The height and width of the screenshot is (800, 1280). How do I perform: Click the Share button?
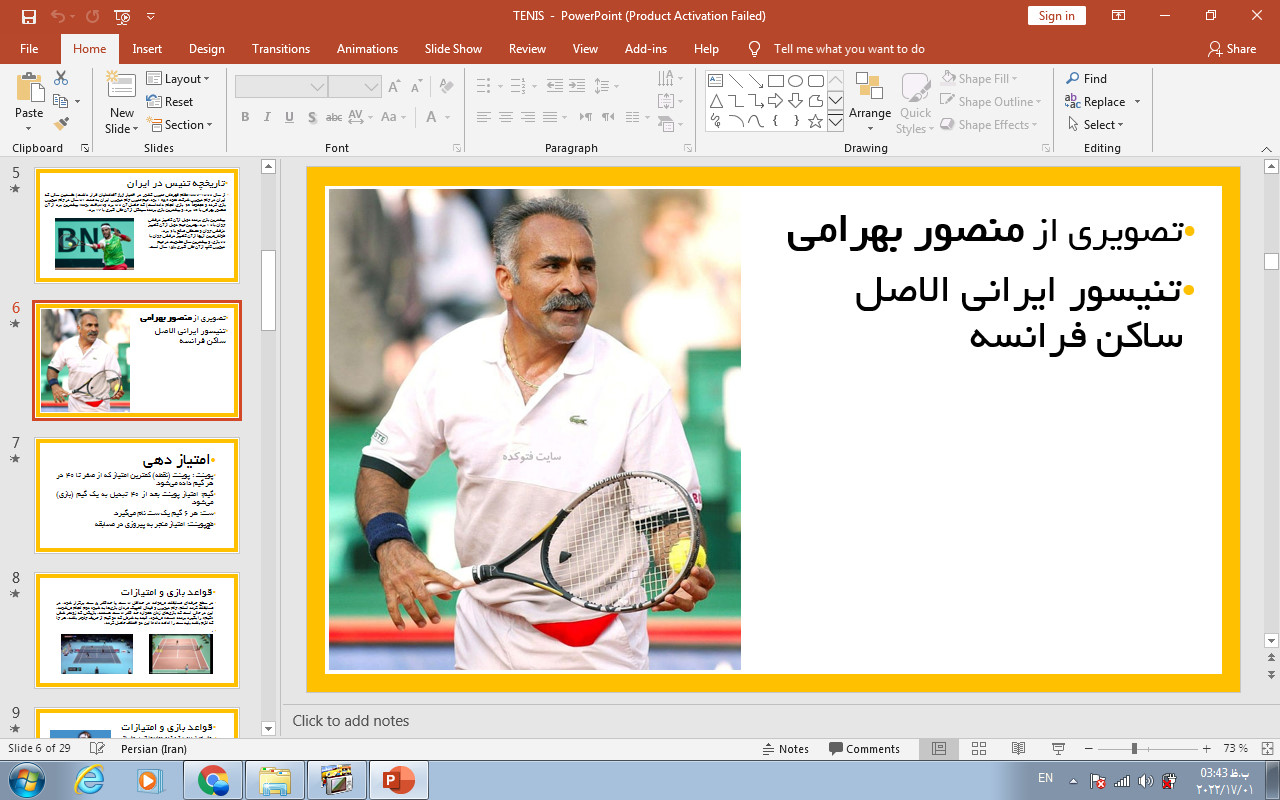click(x=1231, y=49)
